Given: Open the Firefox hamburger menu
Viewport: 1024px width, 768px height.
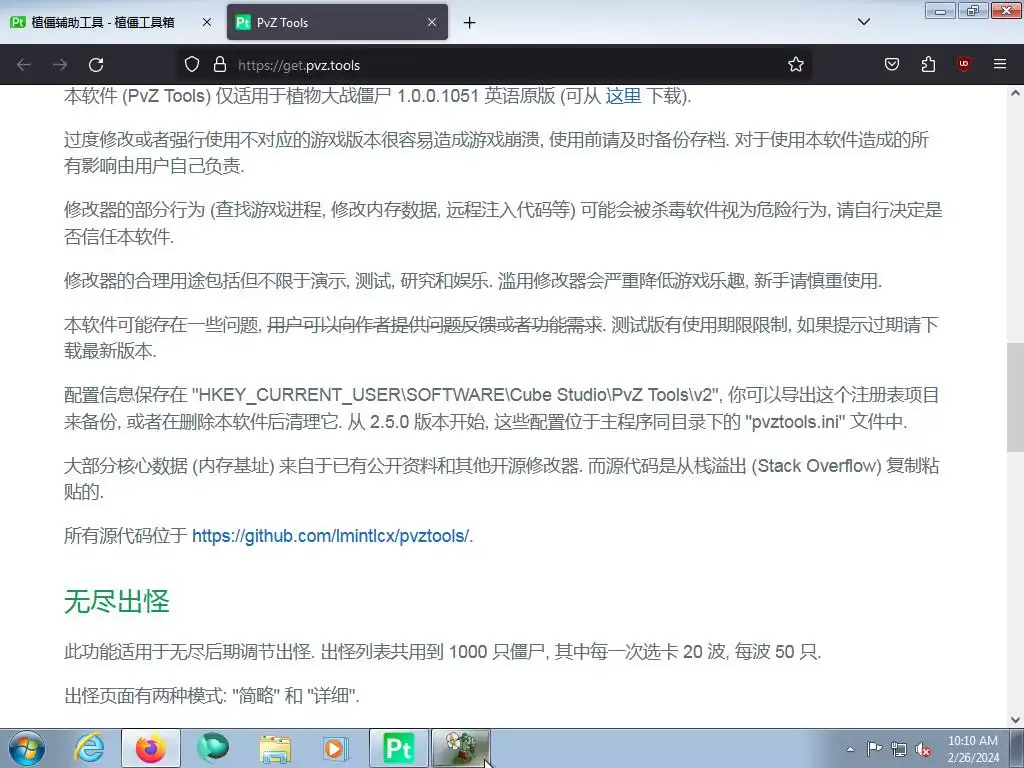Looking at the screenshot, I should pyautogui.click(x=1000, y=64).
